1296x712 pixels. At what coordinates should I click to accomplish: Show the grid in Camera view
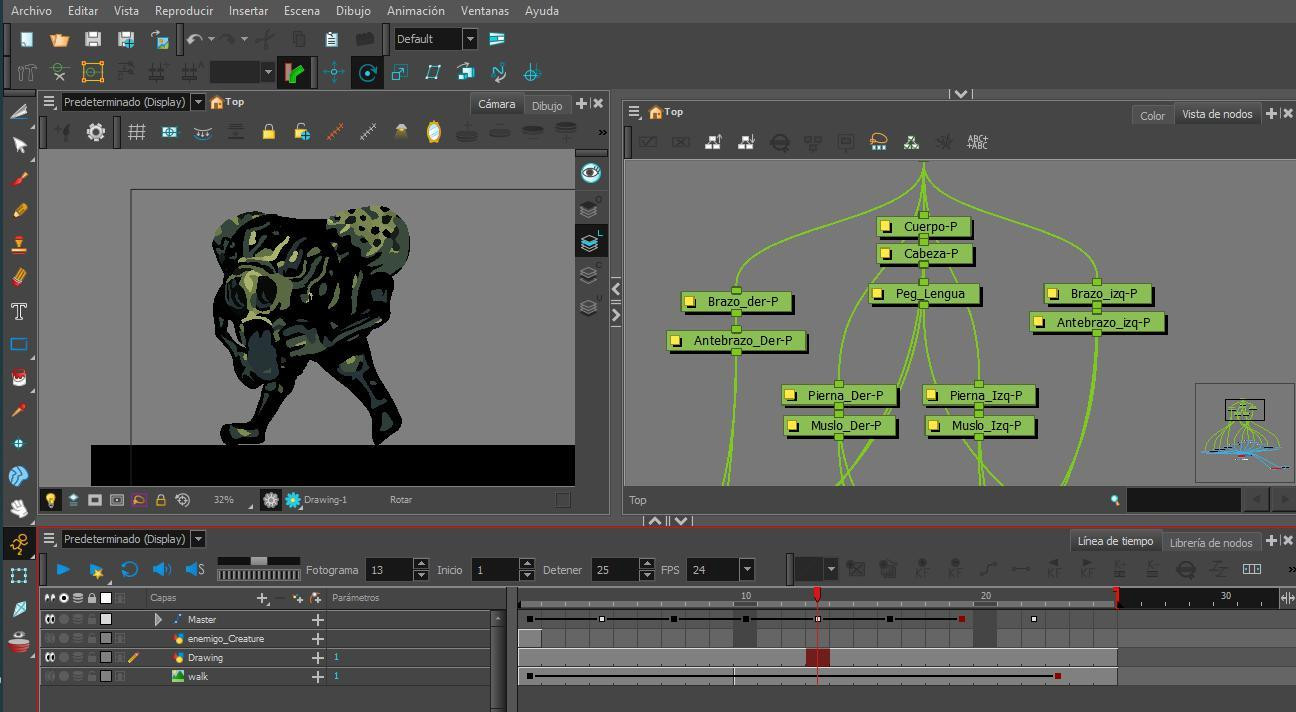(x=137, y=131)
